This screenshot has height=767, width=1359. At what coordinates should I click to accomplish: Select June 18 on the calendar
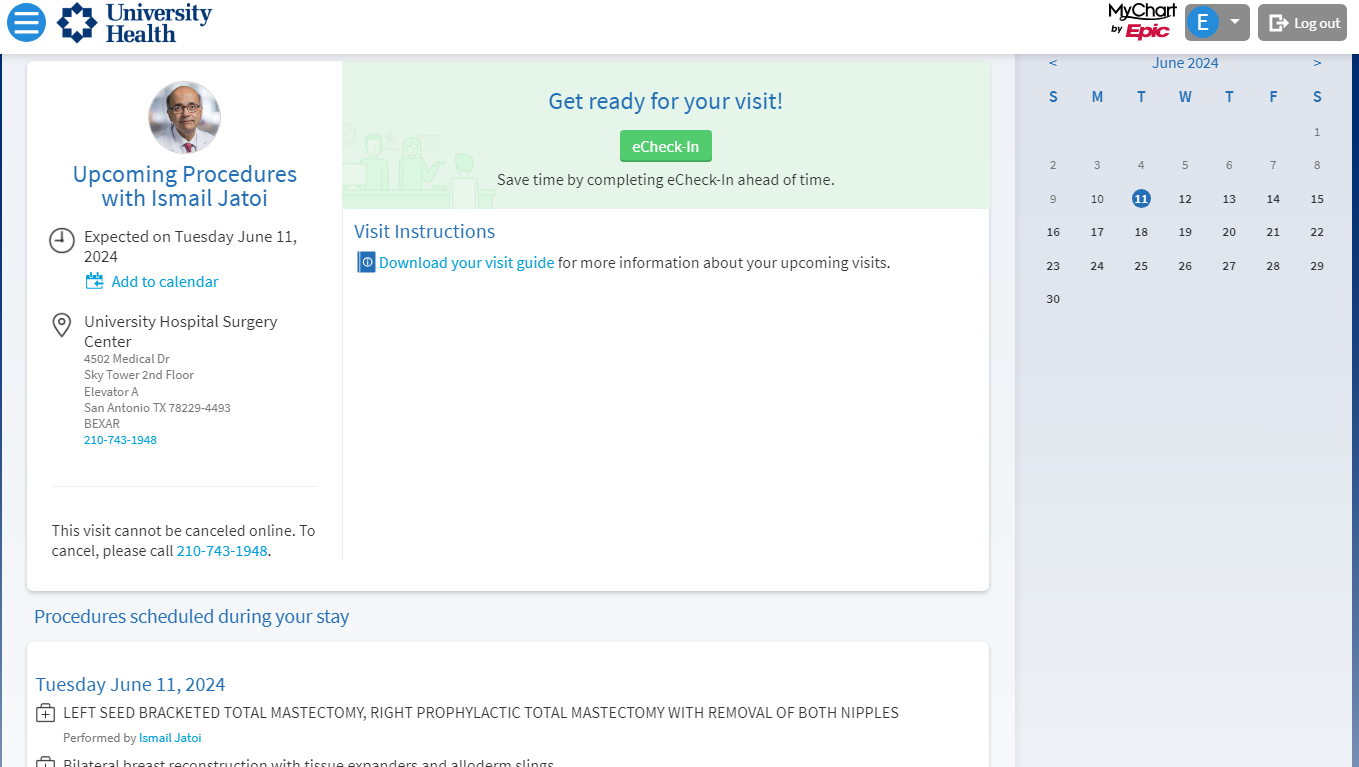point(1141,232)
